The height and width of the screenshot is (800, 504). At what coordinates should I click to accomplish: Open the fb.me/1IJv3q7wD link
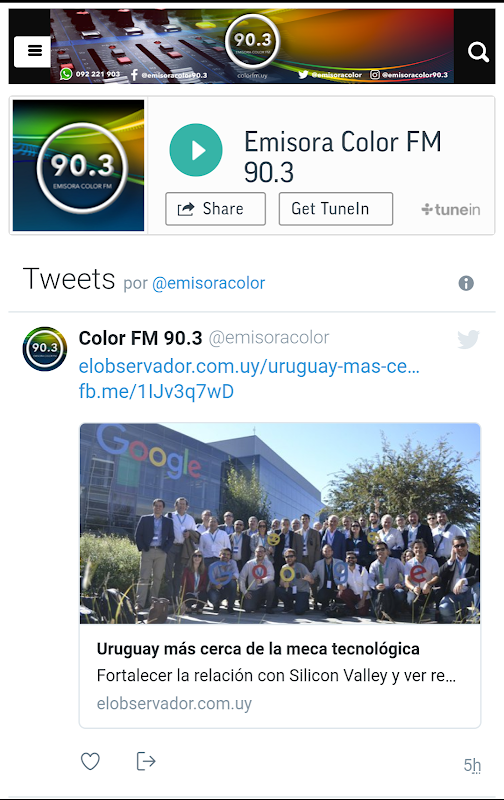point(156,391)
